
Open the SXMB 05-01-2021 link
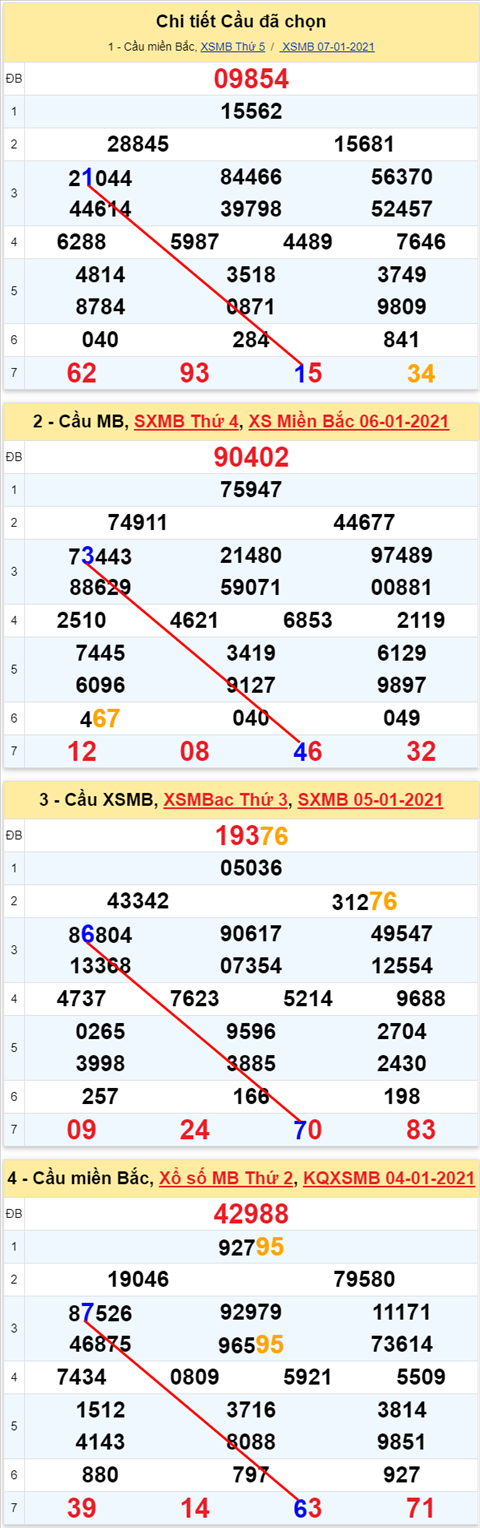(370, 800)
